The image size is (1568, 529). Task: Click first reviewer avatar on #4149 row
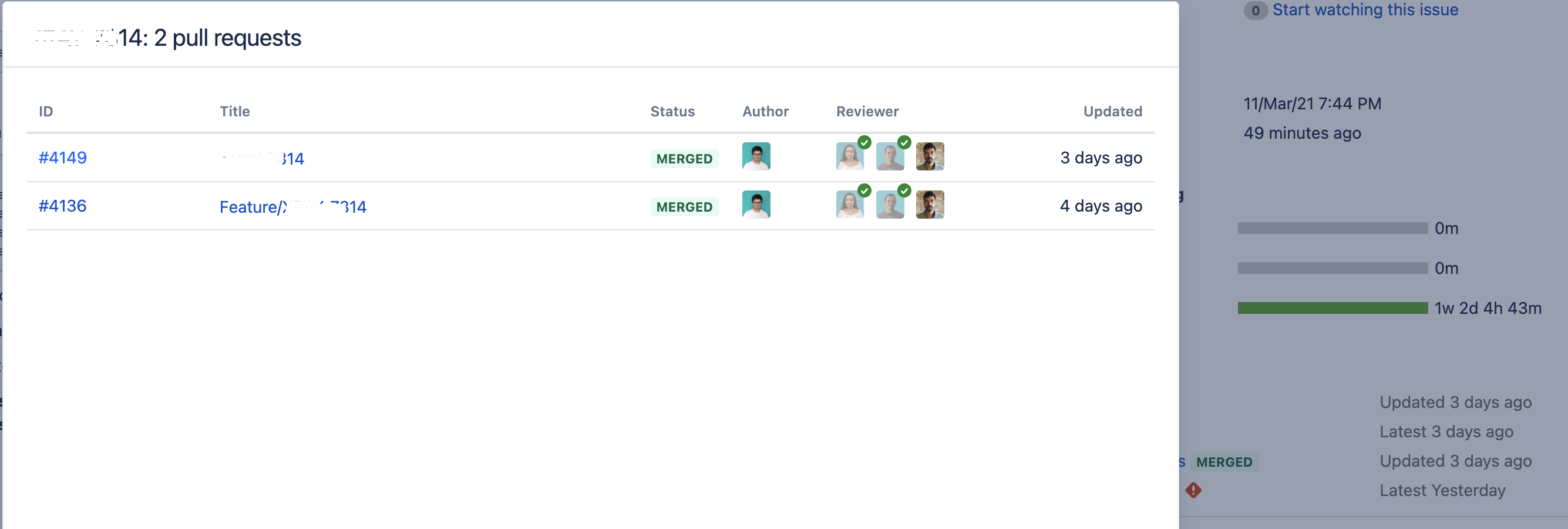pos(850,156)
